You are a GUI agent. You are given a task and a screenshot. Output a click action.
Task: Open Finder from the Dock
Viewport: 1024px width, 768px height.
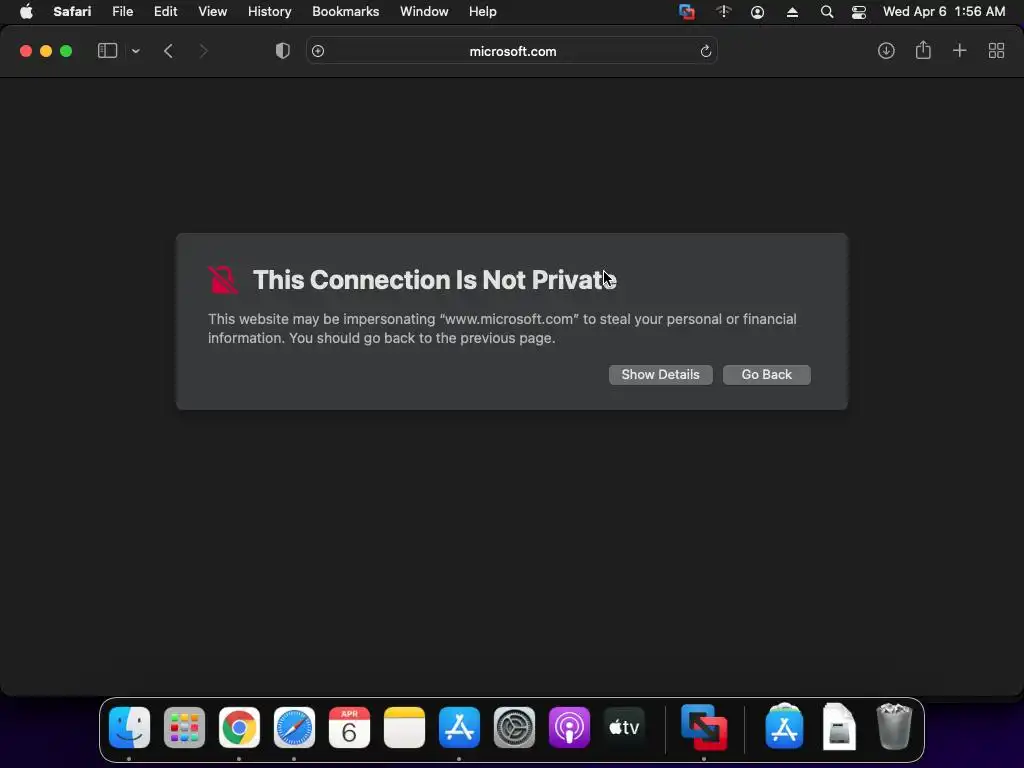coord(129,727)
